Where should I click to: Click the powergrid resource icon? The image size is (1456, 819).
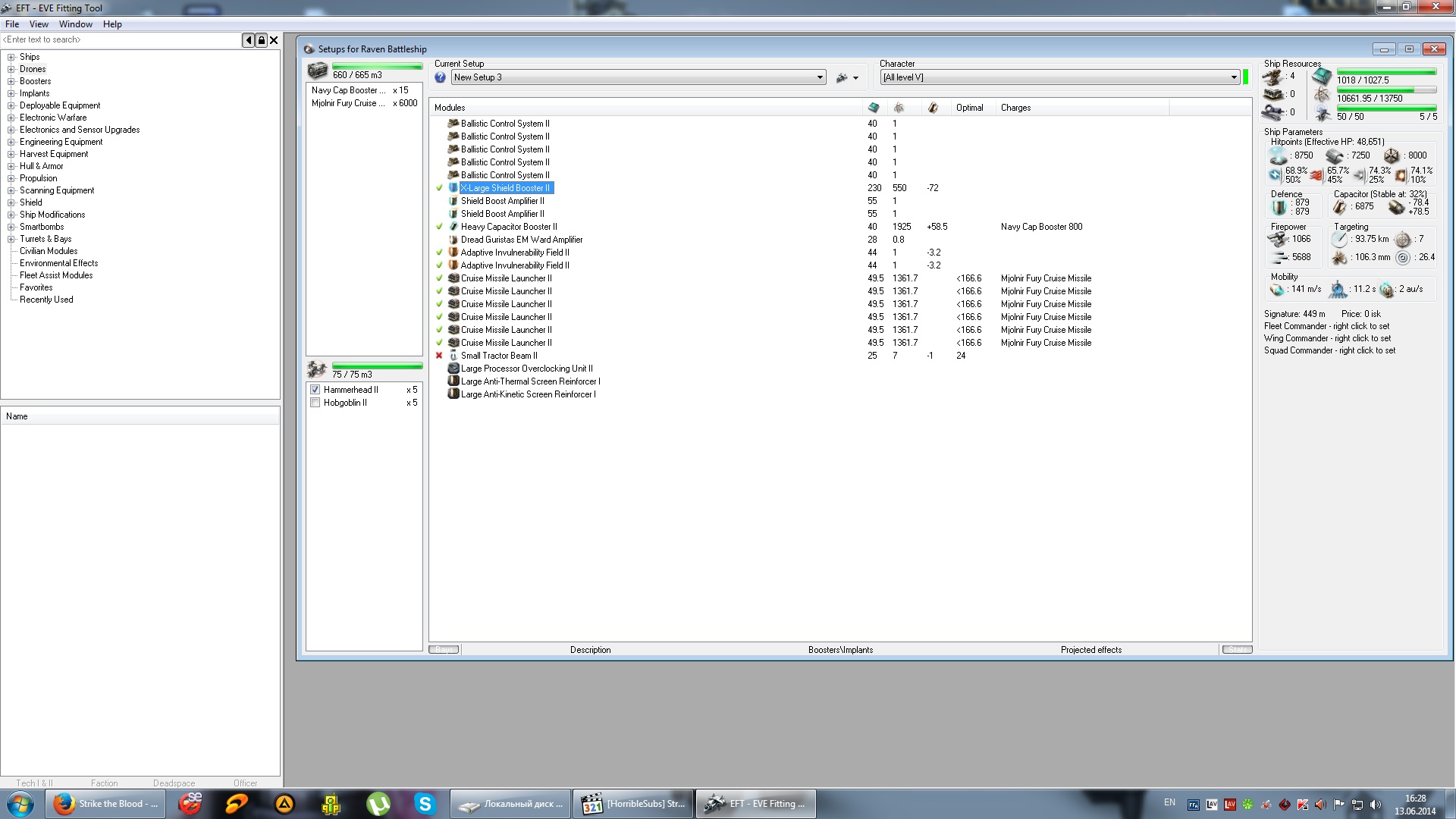(1323, 95)
